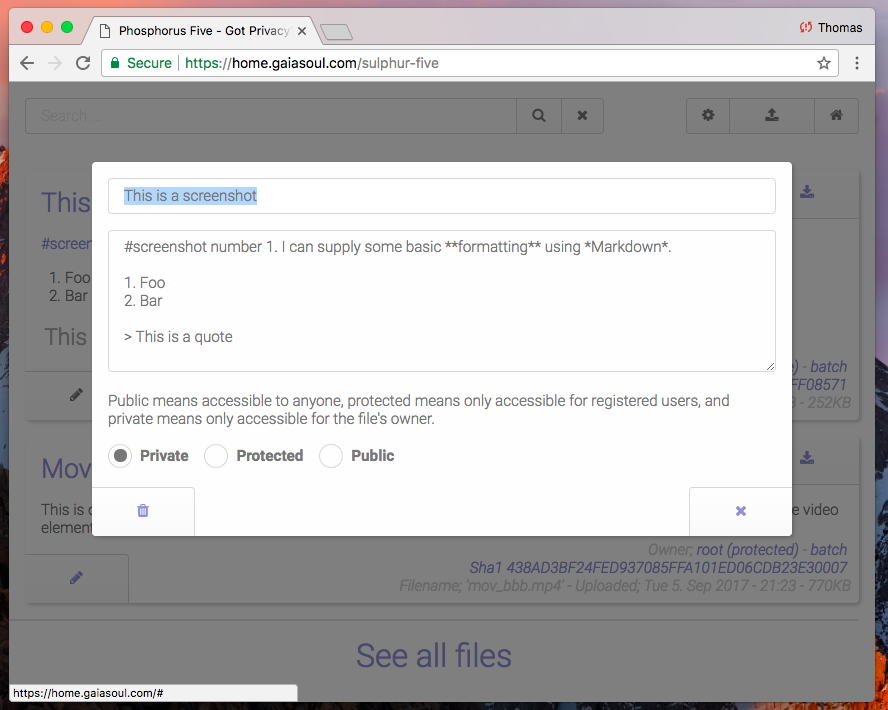Click the search magnifier icon
This screenshot has height=710, width=888.
pyautogui.click(x=539, y=116)
